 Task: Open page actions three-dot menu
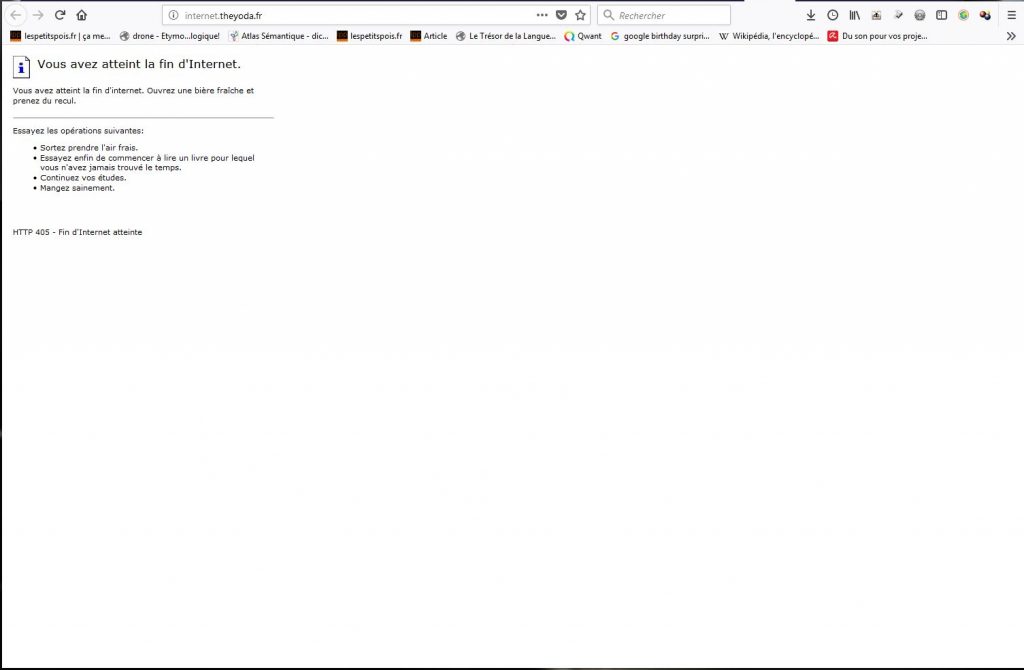542,15
